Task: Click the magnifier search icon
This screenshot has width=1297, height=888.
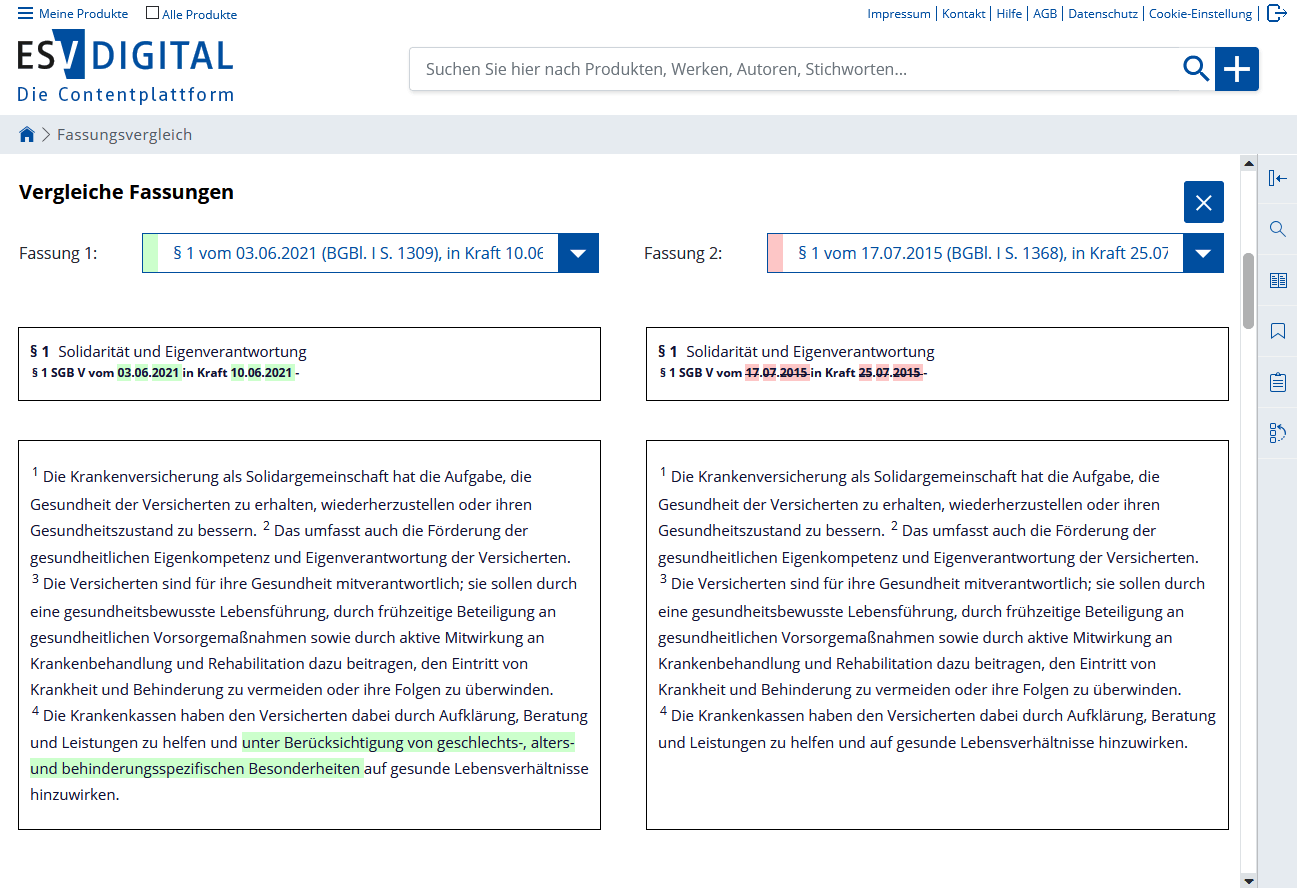Action: tap(1196, 69)
